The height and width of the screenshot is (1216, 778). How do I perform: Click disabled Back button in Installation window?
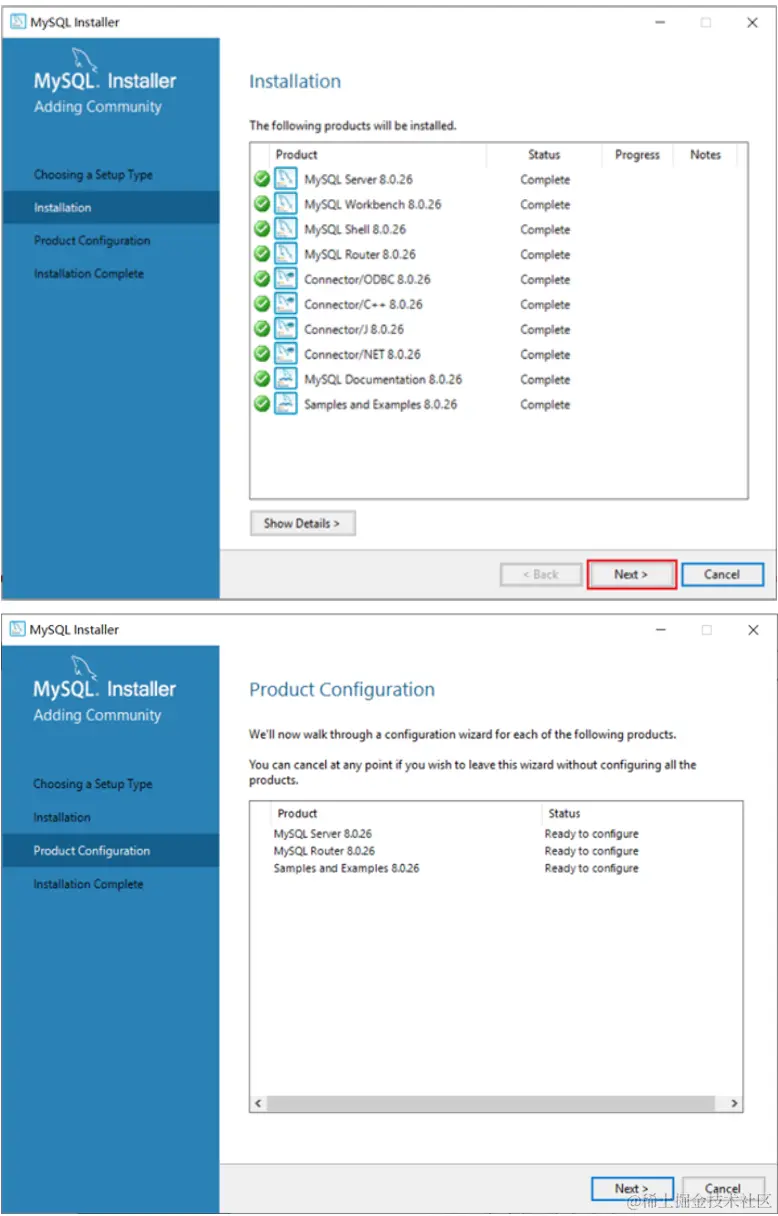[541, 574]
